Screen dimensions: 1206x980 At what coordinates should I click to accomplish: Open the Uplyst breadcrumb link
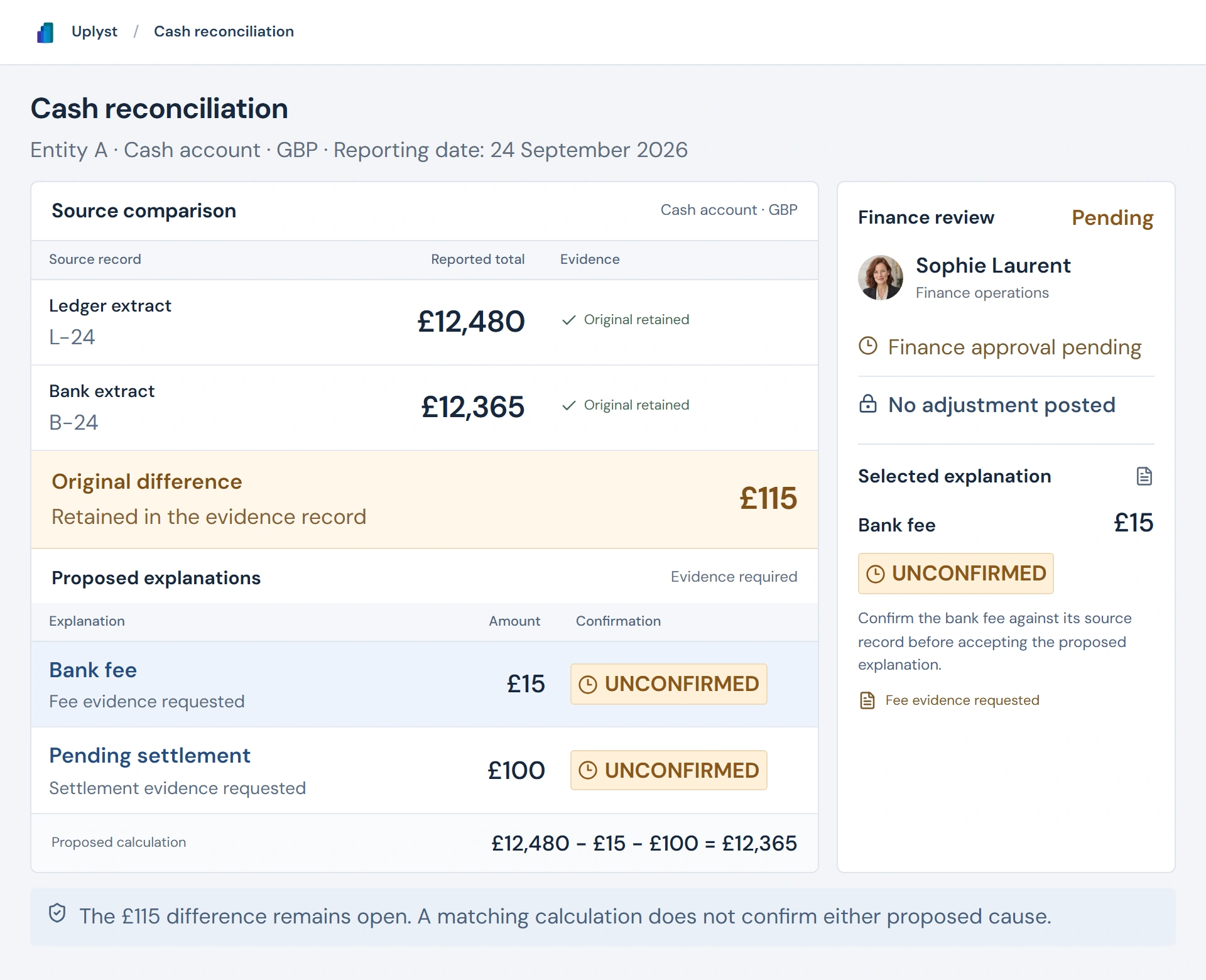94,31
